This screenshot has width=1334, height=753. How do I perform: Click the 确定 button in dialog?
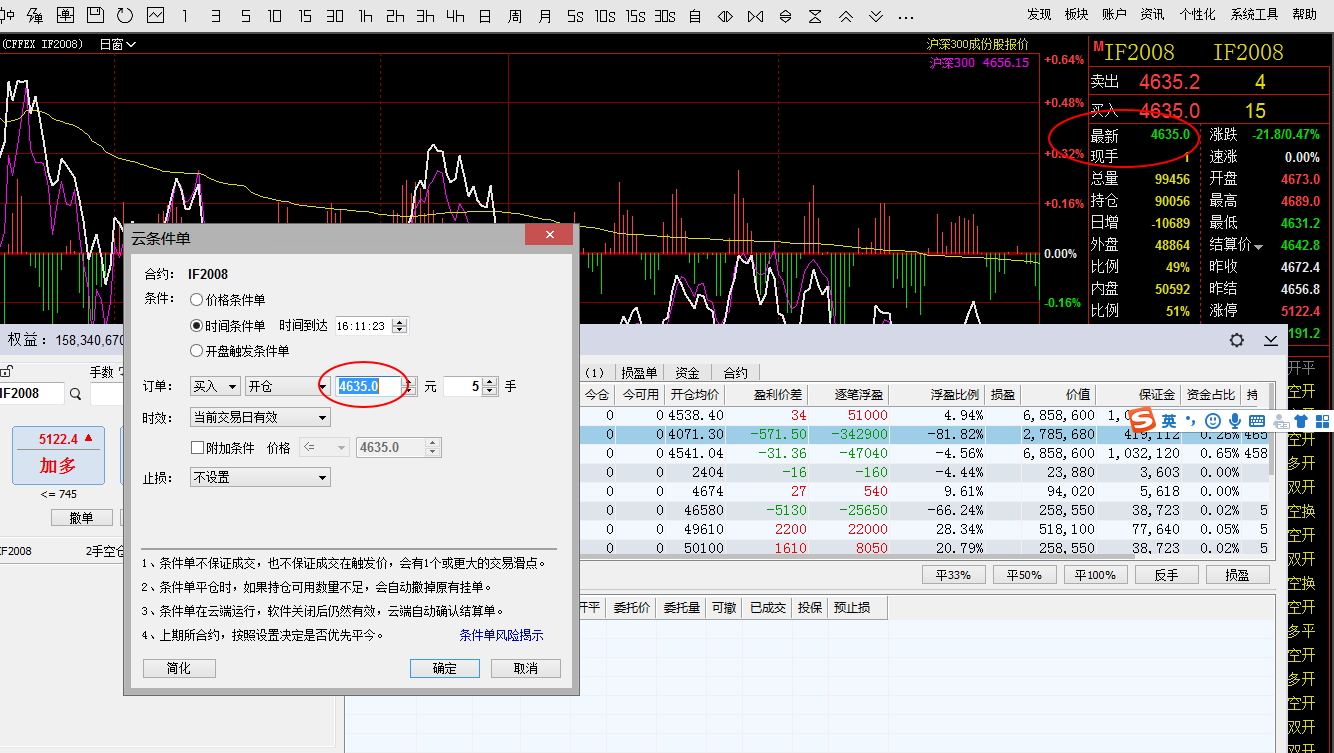pyautogui.click(x=444, y=668)
